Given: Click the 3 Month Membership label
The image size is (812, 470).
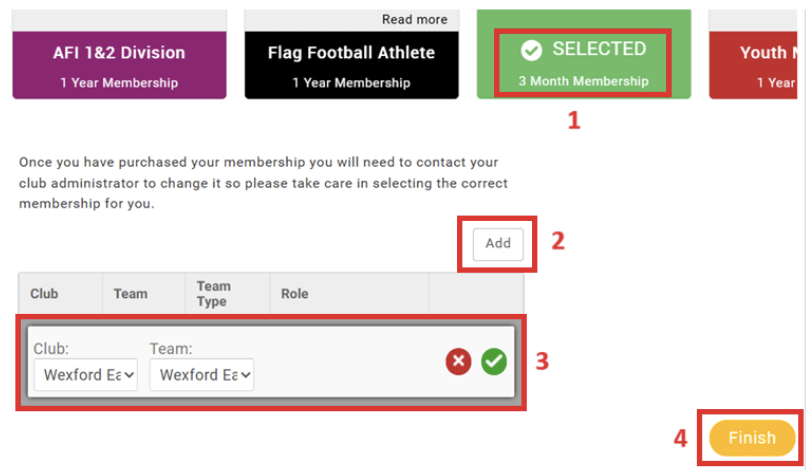Looking at the screenshot, I should pos(583,81).
